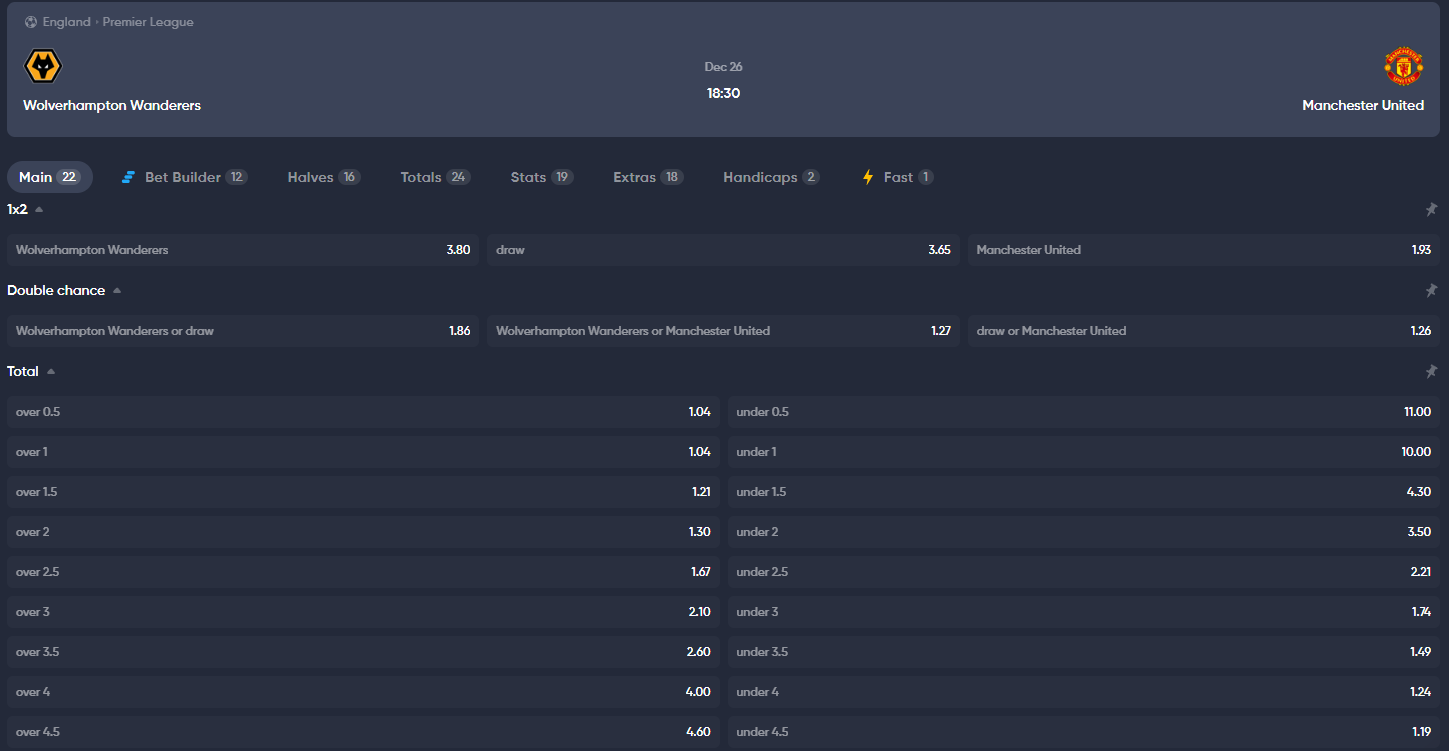Viewport: 1449px width, 751px height.
Task: Bet on Manchester United win at 1.93
Action: pyautogui.click(x=1204, y=250)
